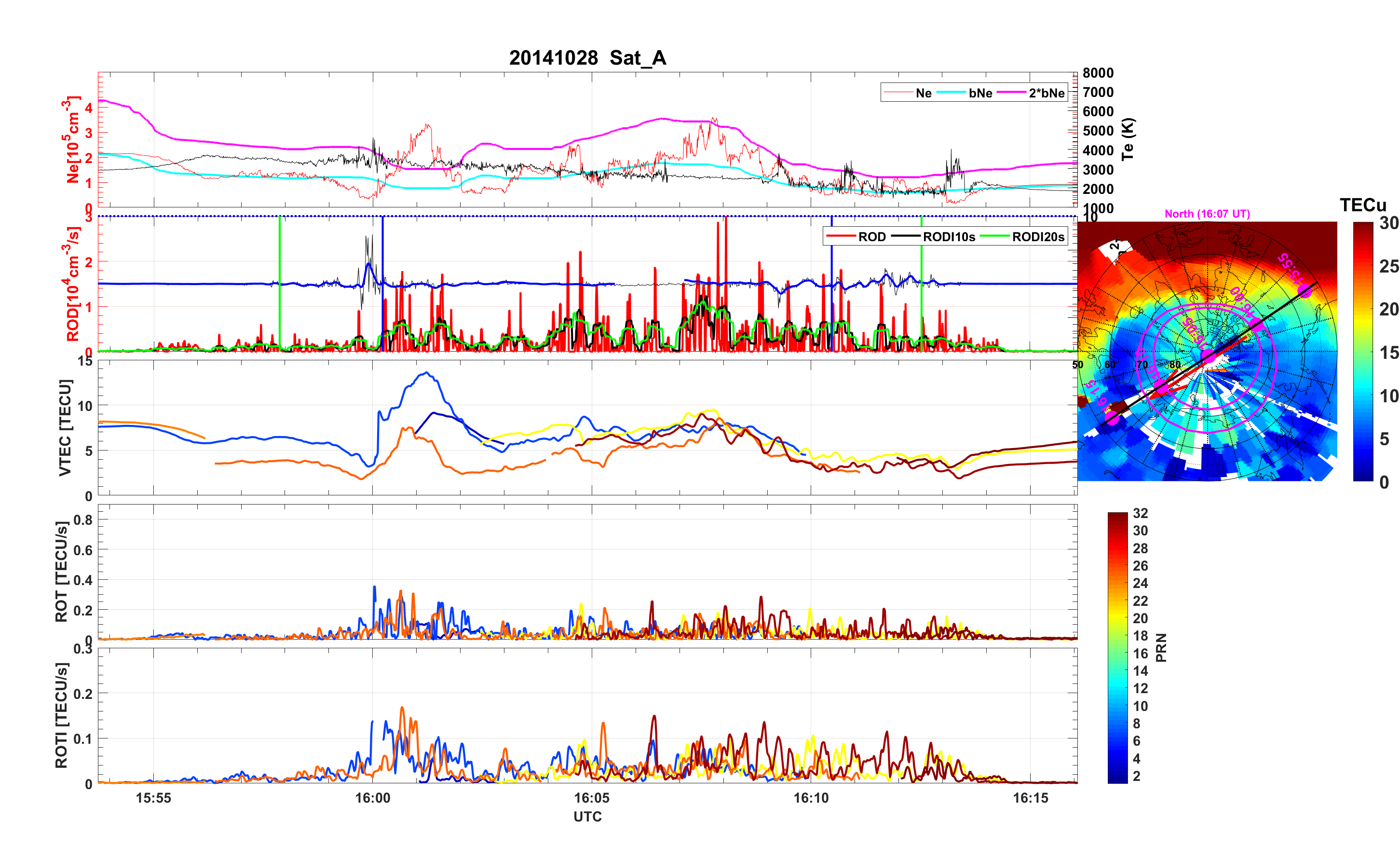Click the 'Te (K)' right axis label

[x=1128, y=139]
